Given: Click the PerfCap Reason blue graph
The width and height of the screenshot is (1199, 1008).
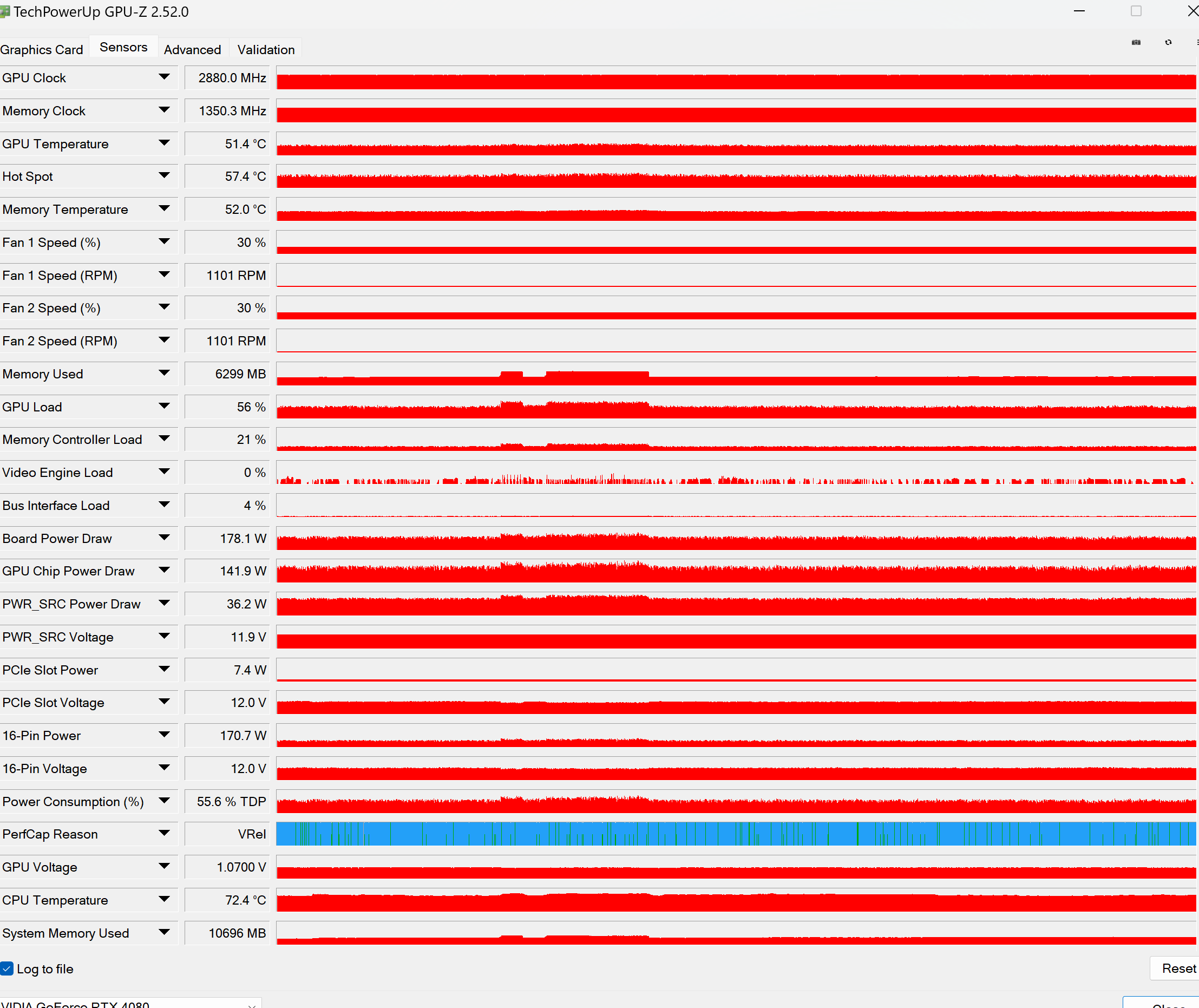Looking at the screenshot, I should click(736, 834).
